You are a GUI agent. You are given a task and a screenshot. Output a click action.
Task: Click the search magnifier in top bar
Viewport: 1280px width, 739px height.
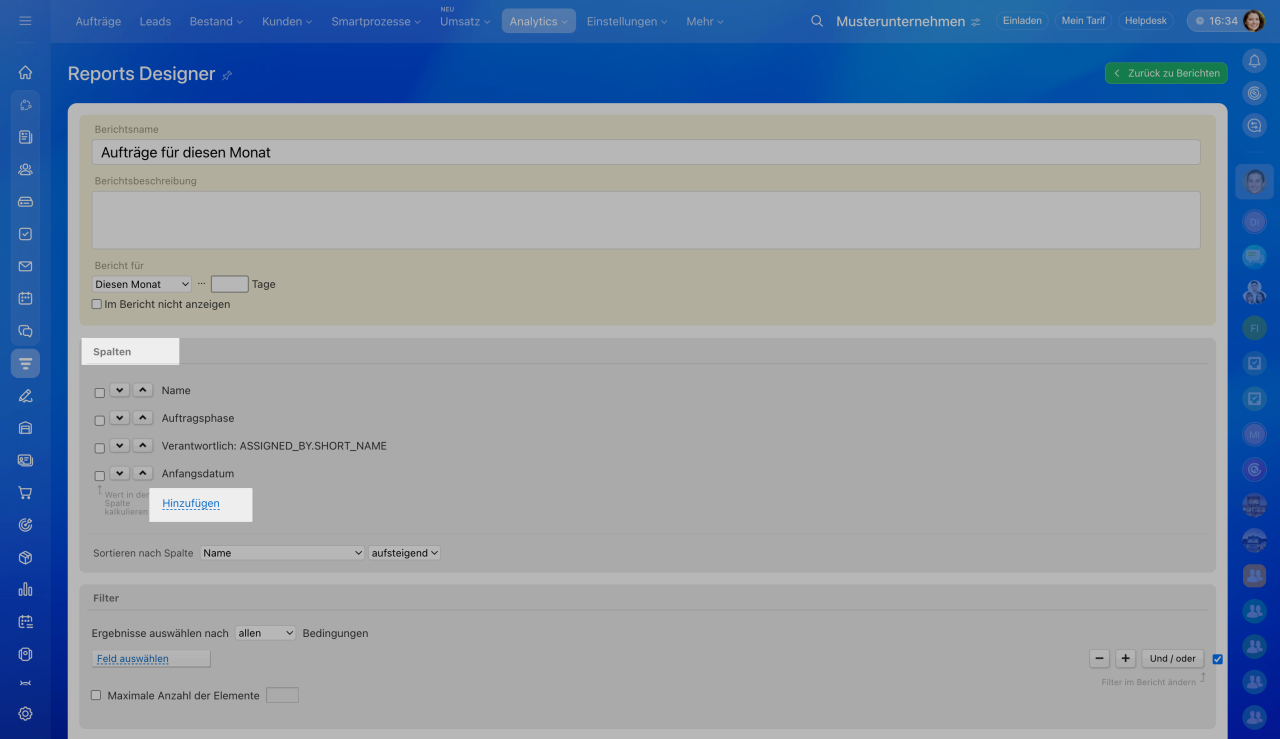(x=817, y=21)
